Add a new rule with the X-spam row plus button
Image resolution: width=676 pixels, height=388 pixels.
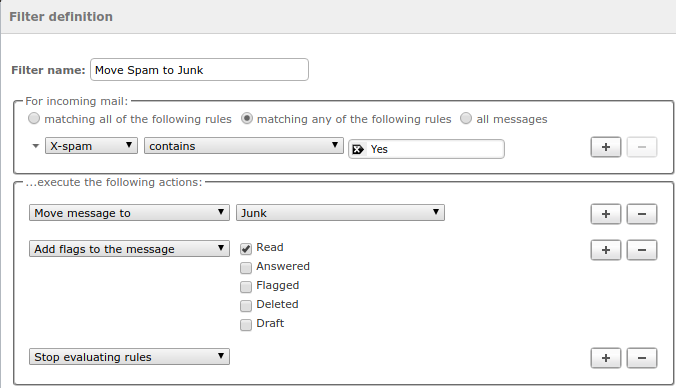(x=606, y=147)
